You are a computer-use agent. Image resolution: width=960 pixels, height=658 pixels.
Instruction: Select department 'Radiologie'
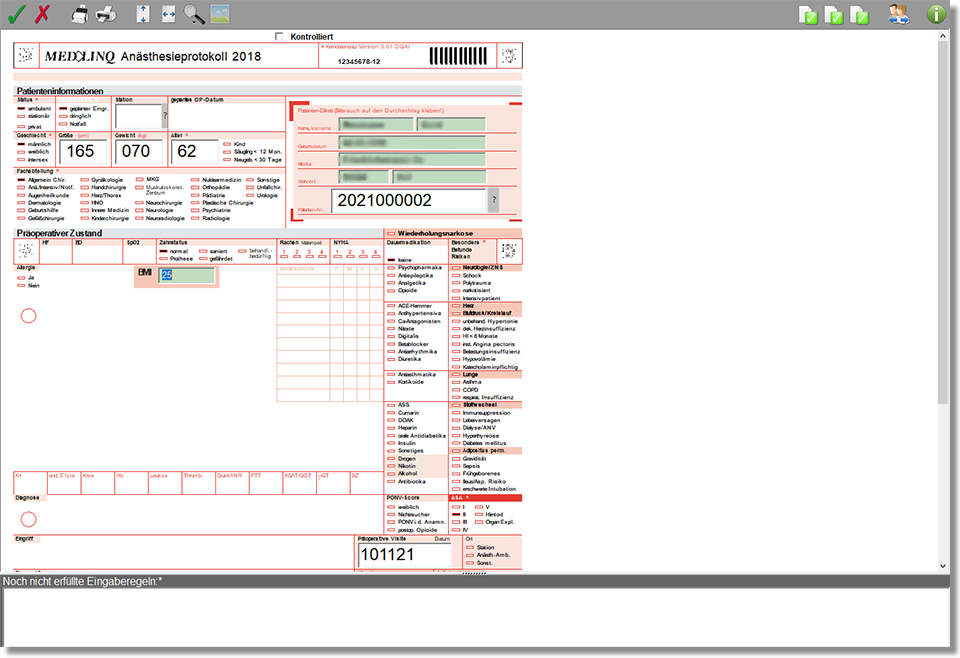point(195,218)
